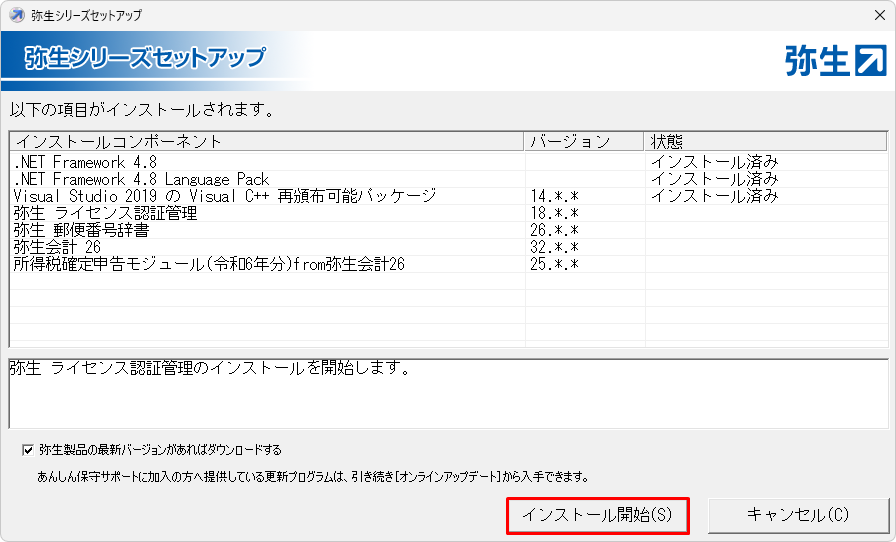Click the title bar app icon

pyautogui.click(x=16, y=15)
